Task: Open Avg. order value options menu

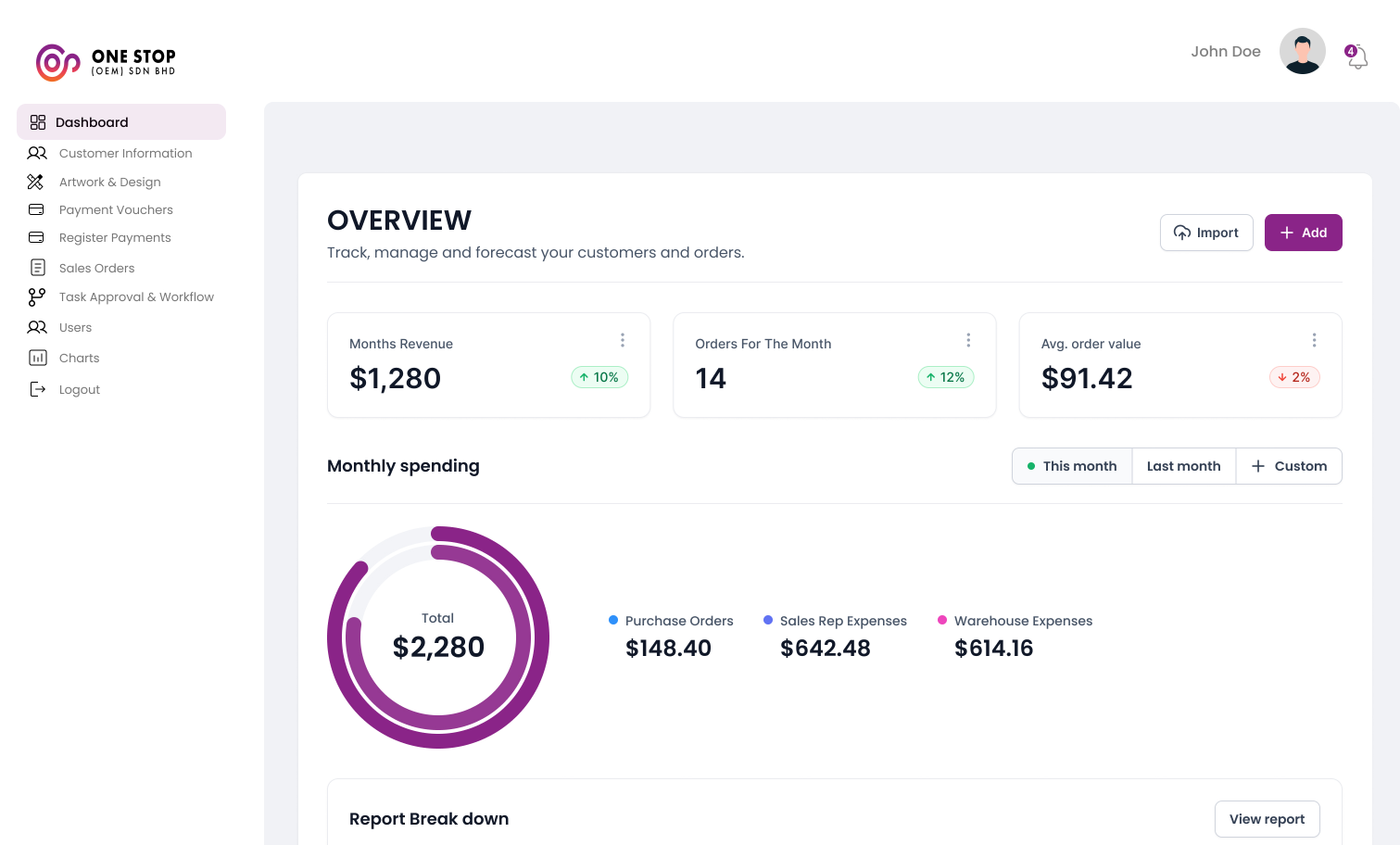Action: (1314, 340)
